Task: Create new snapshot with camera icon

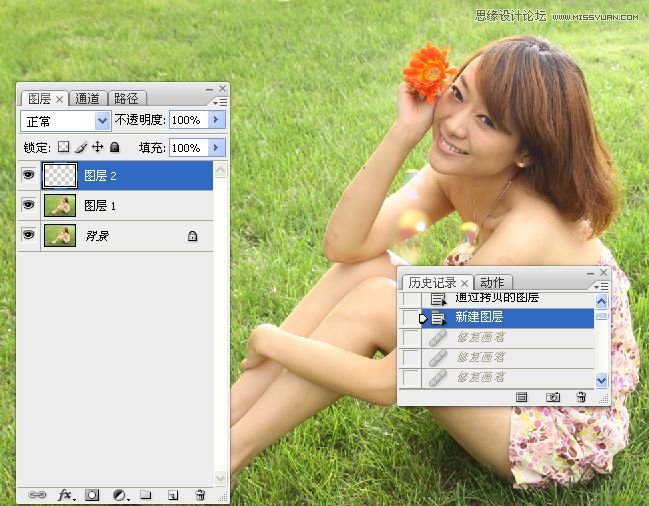Action: coord(552,397)
